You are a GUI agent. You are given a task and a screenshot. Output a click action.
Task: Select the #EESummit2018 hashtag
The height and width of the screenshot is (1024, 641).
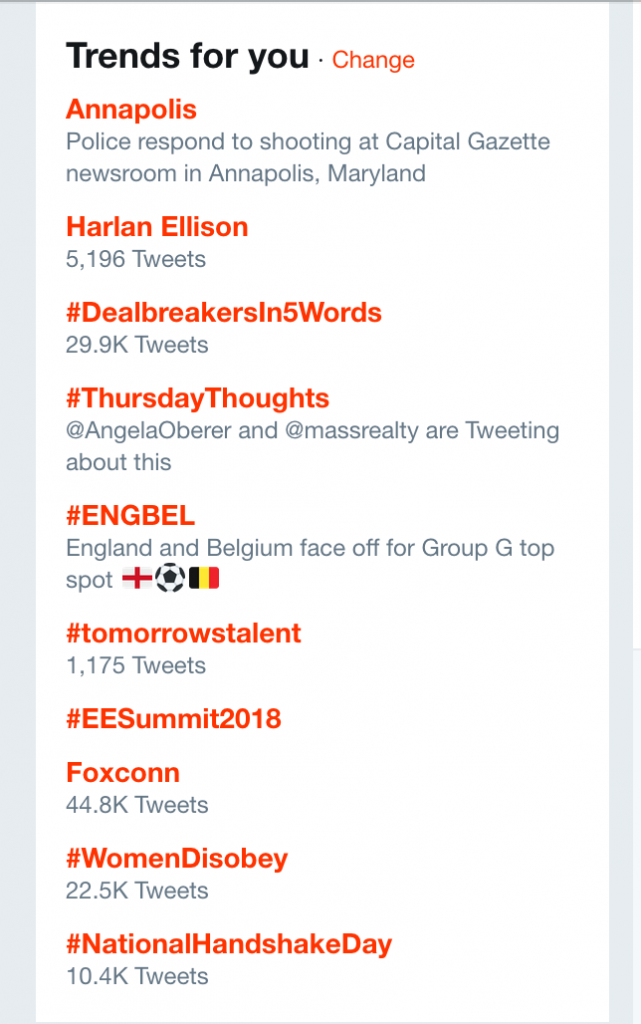(173, 719)
